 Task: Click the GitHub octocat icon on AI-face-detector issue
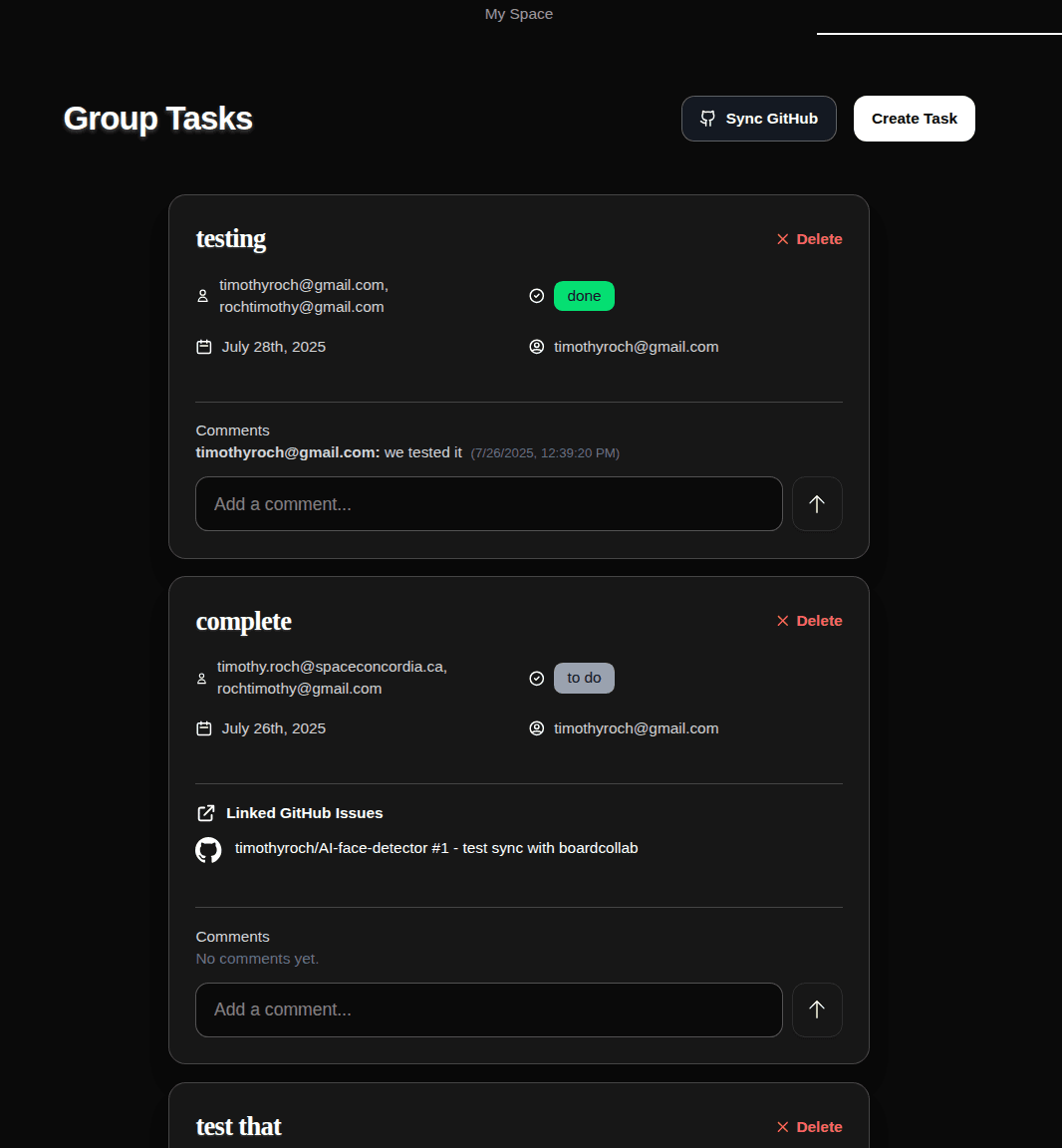(x=208, y=848)
